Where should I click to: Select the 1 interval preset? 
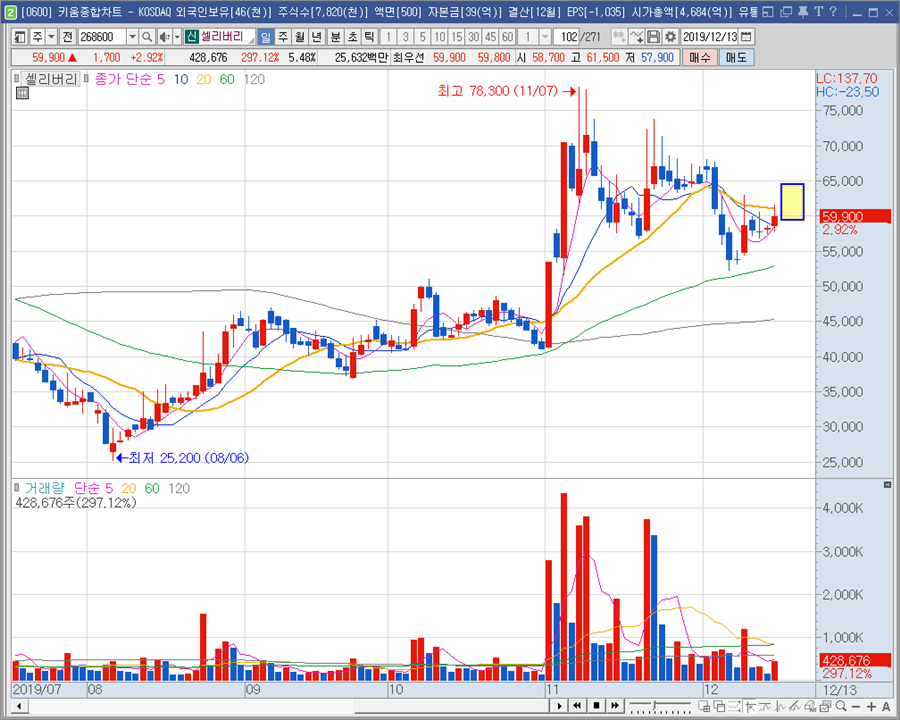click(x=389, y=37)
